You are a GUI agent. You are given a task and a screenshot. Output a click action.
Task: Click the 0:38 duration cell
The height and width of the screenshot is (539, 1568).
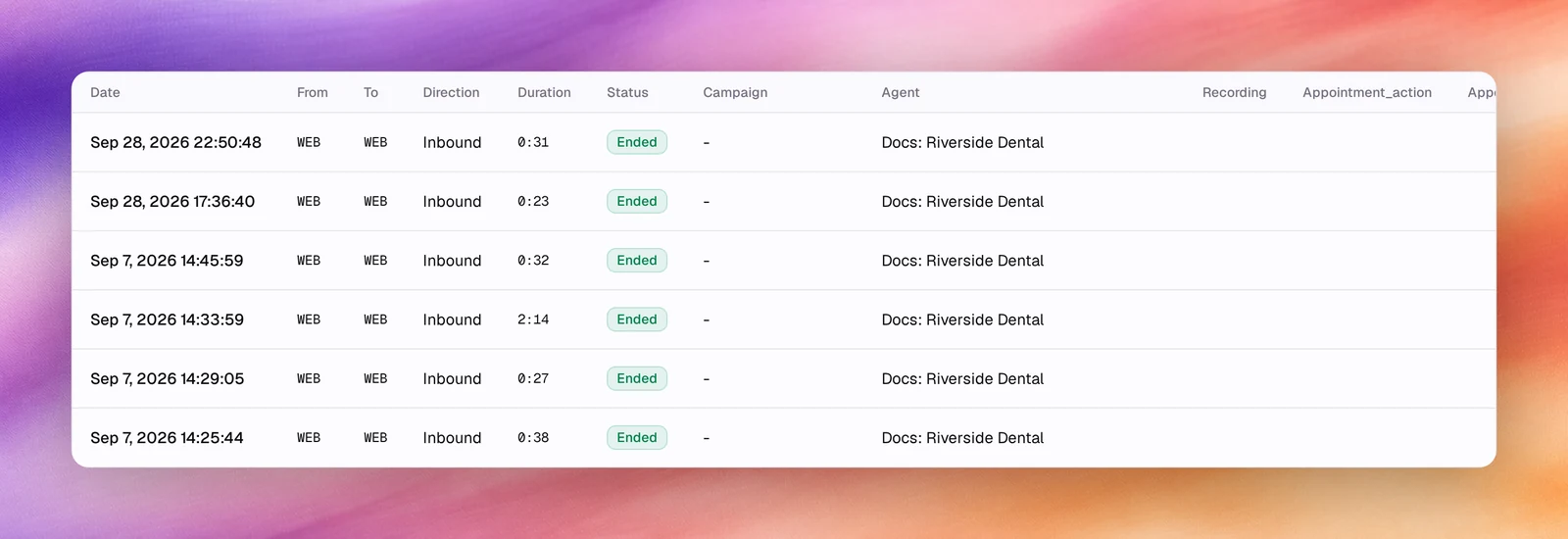coord(533,437)
